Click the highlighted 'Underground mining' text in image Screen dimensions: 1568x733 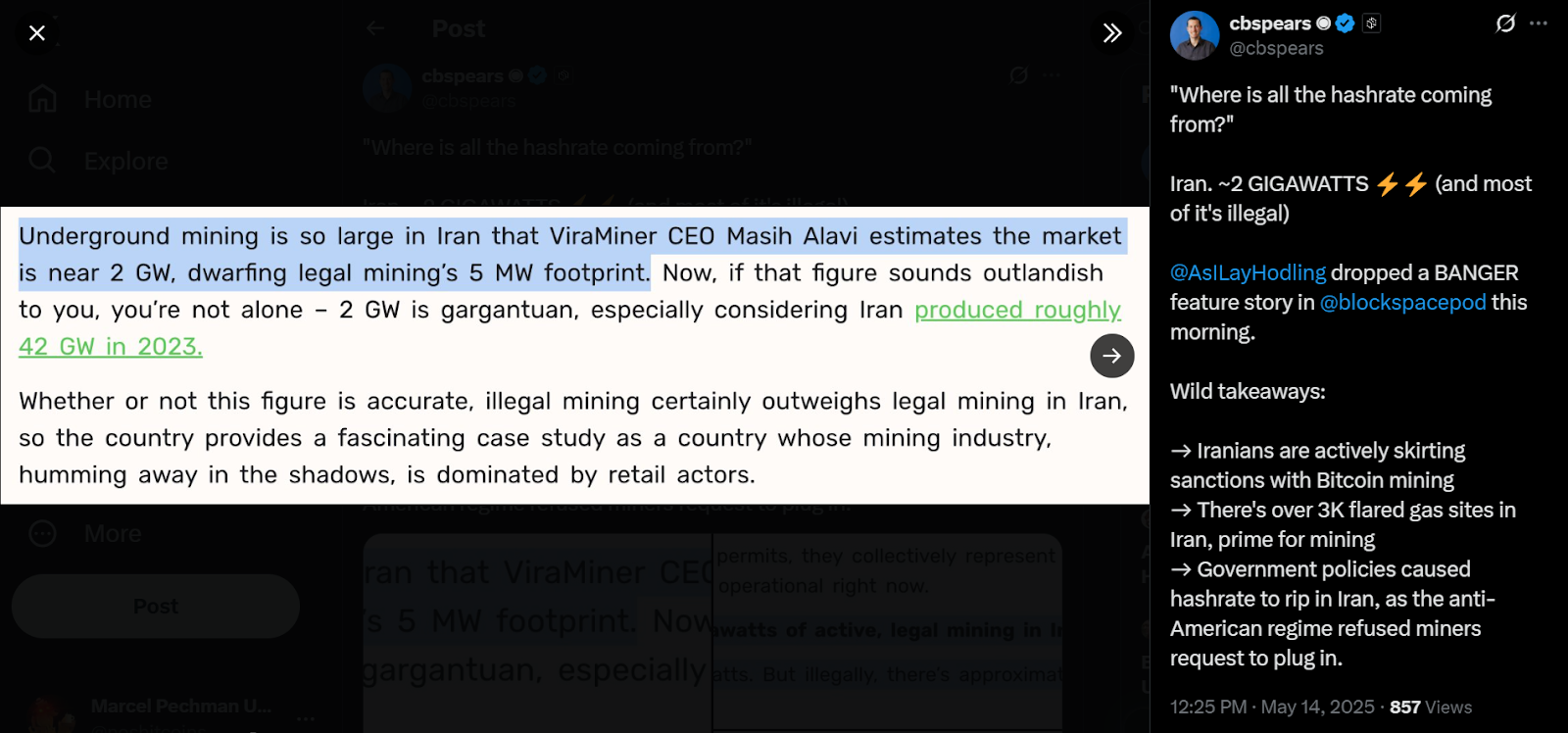pos(94,236)
